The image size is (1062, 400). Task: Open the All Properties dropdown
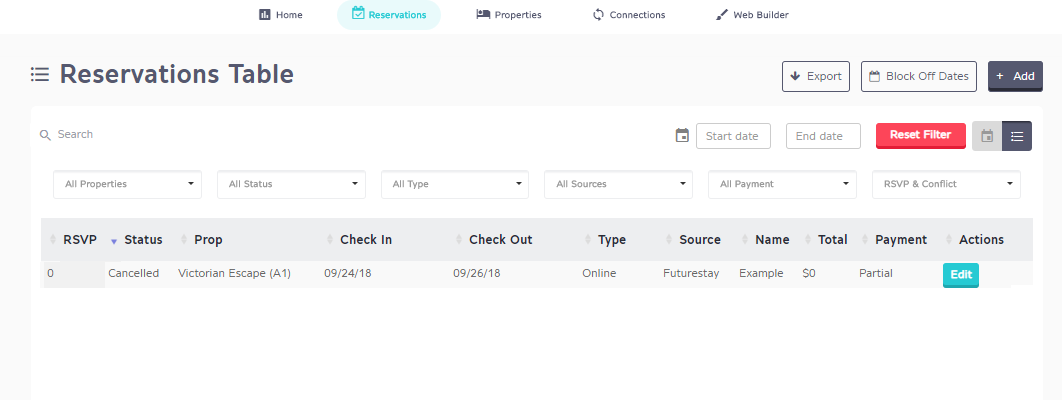click(127, 184)
